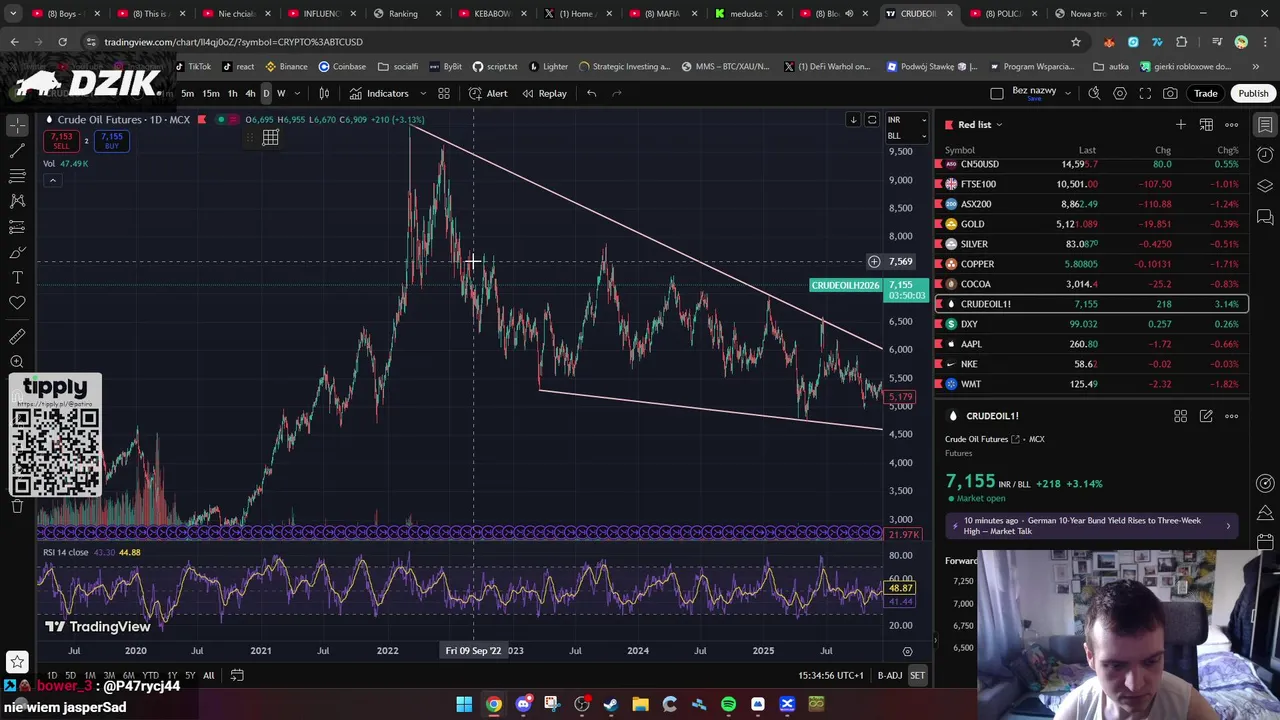This screenshot has height=720, width=1280.
Task: Open Spotify from the Windows taskbar
Action: pos(728,704)
